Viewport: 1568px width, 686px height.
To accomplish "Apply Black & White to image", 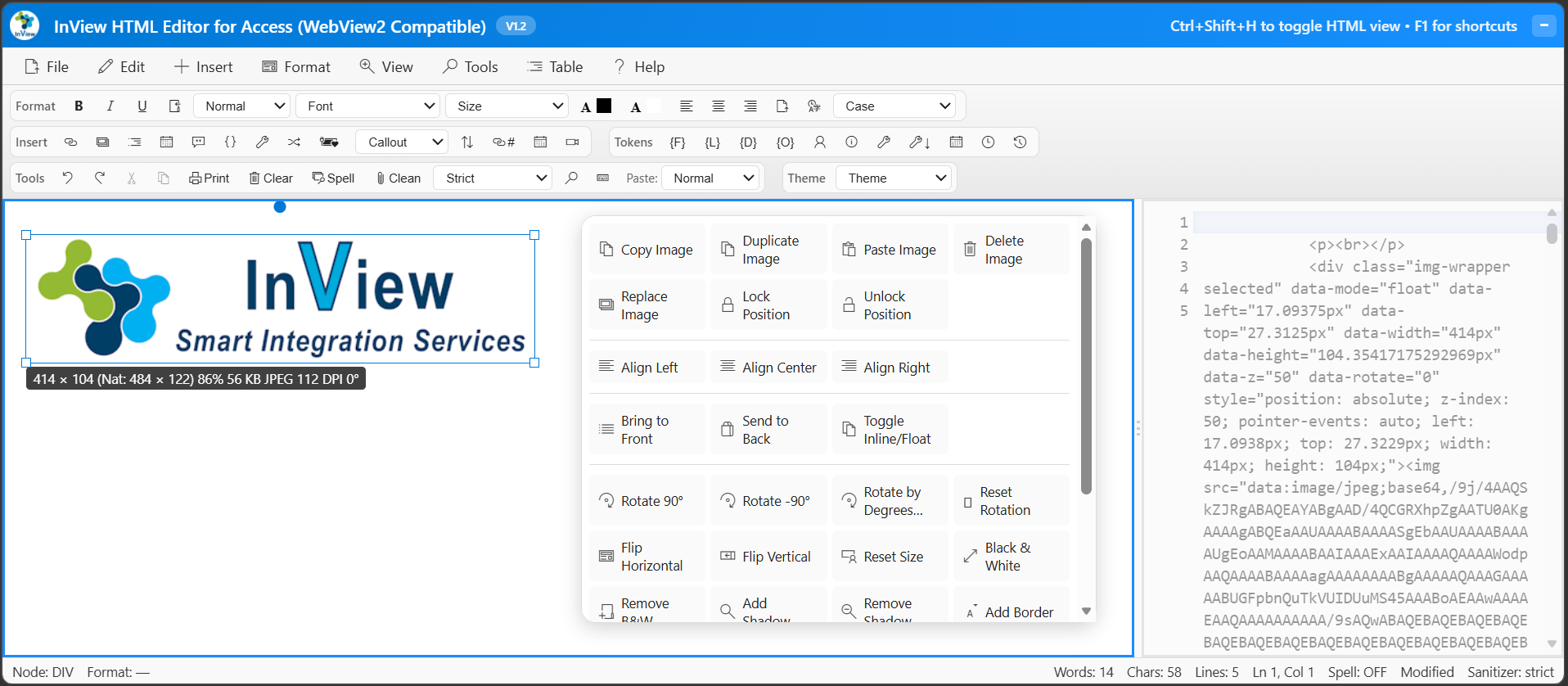I will click(1012, 557).
